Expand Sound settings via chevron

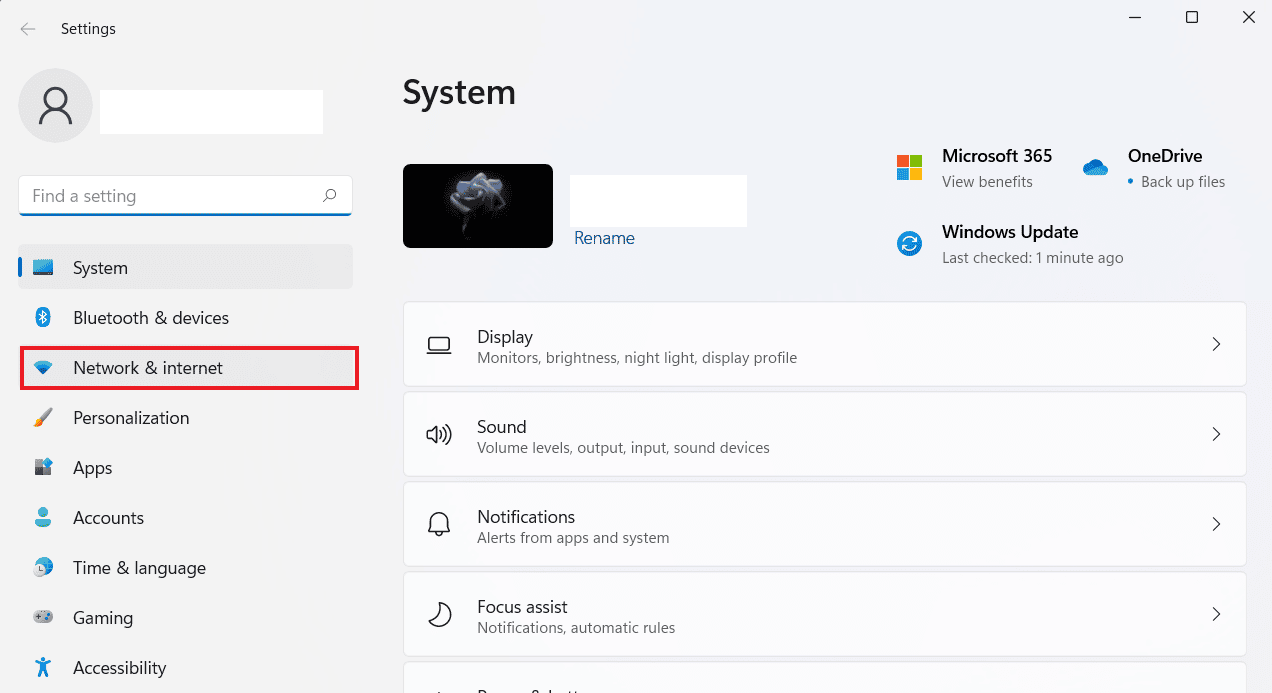[1216, 434]
